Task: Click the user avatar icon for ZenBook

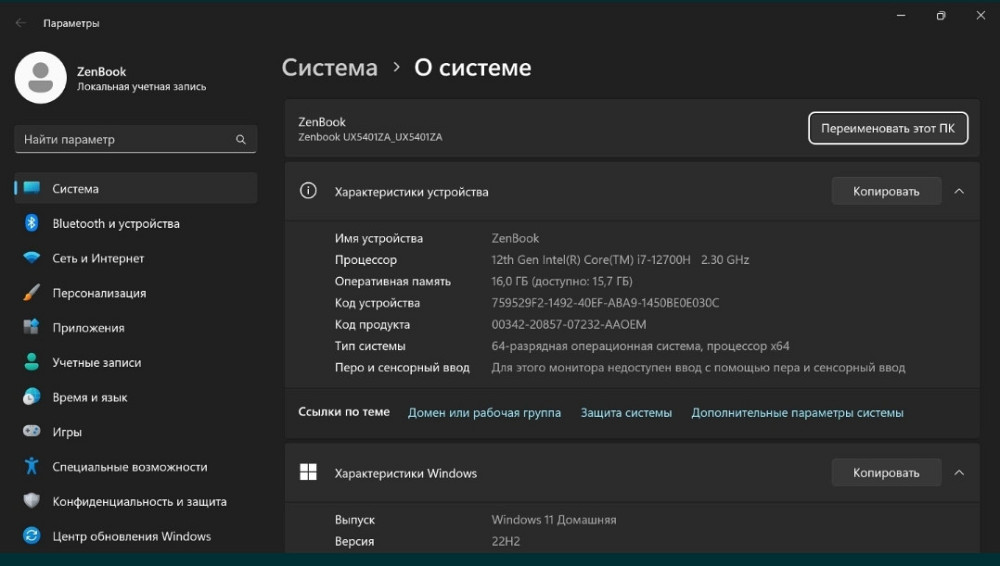Action: click(41, 78)
